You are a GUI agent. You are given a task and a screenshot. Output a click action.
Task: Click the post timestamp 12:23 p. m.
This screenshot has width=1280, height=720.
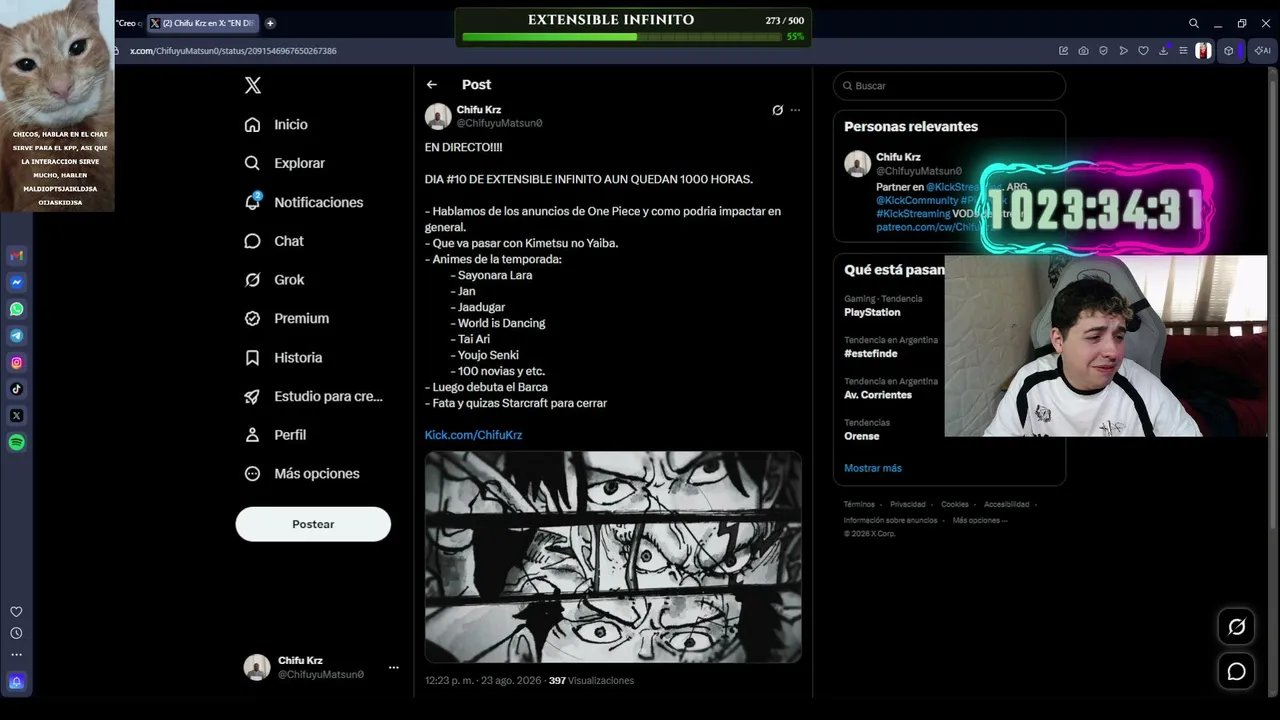tap(483, 681)
